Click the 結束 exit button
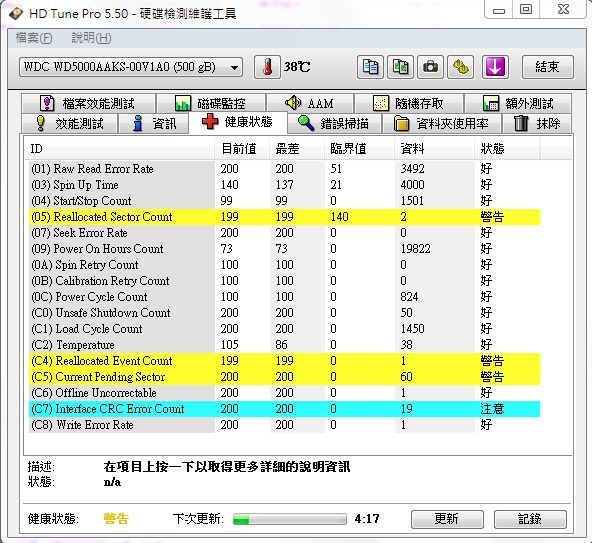Image resolution: width=592 pixels, height=543 pixels. pyautogui.click(x=547, y=67)
